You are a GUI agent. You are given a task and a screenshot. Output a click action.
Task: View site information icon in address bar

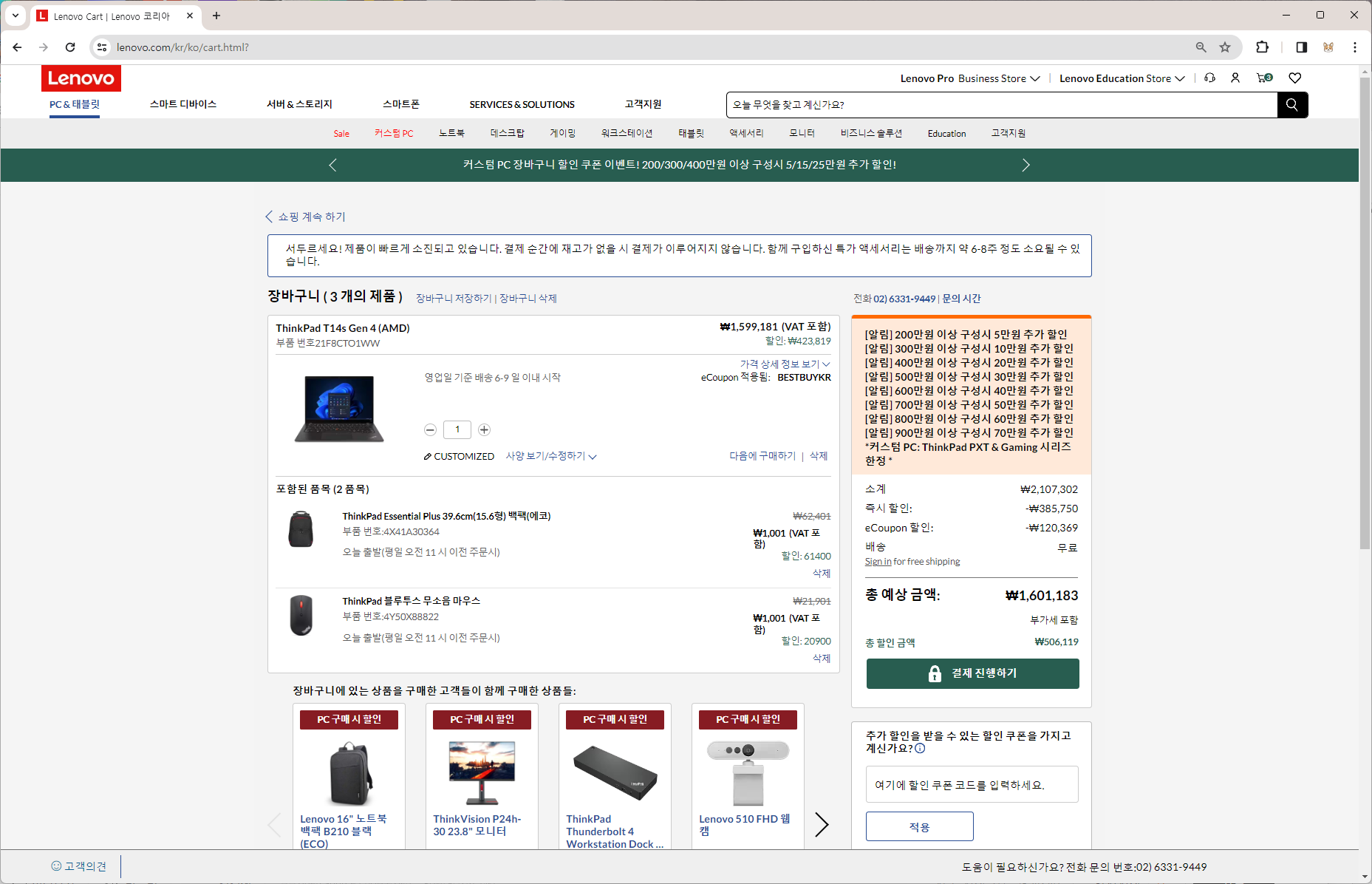pyautogui.click(x=102, y=47)
